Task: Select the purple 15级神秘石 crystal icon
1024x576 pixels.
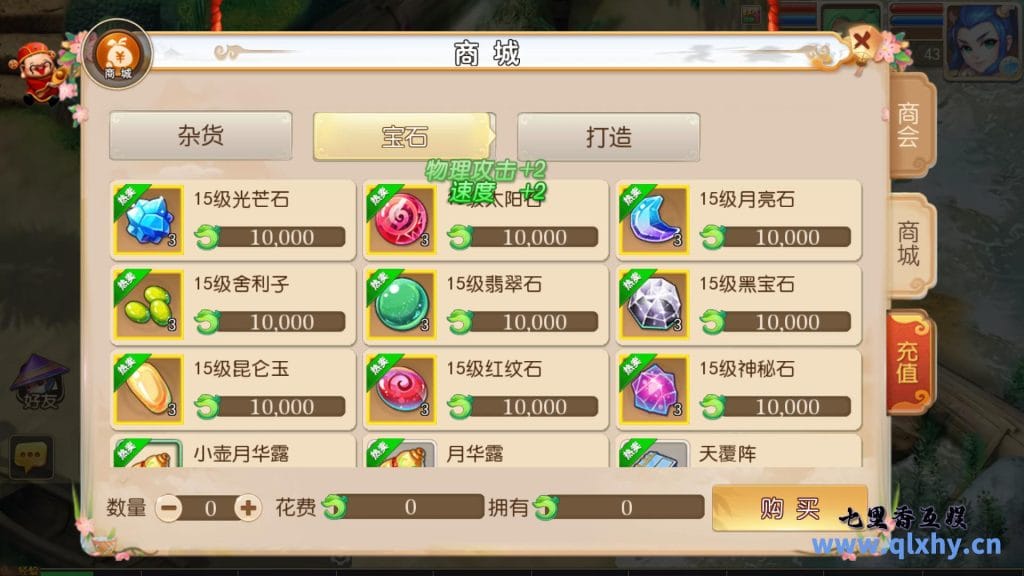Action: point(654,390)
